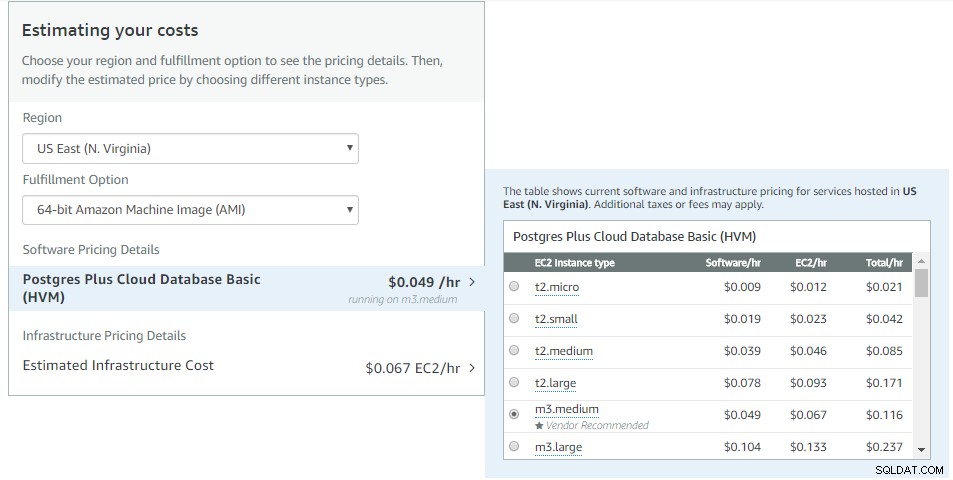Click the $0.046 EC2 price for t2.medium
This screenshot has width=953, height=480.
(808, 351)
